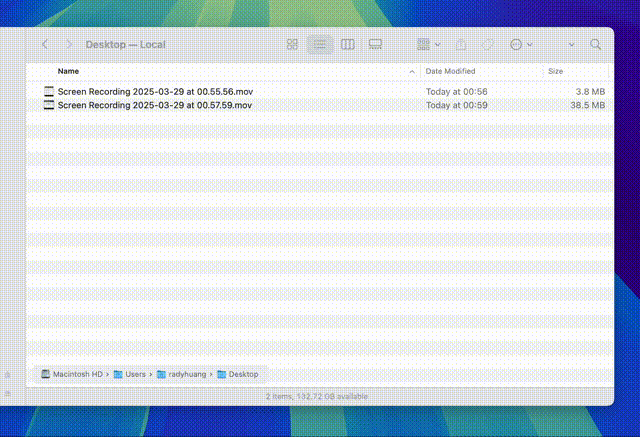Click the Users folder in the path bar
640x437 pixels.
point(130,374)
